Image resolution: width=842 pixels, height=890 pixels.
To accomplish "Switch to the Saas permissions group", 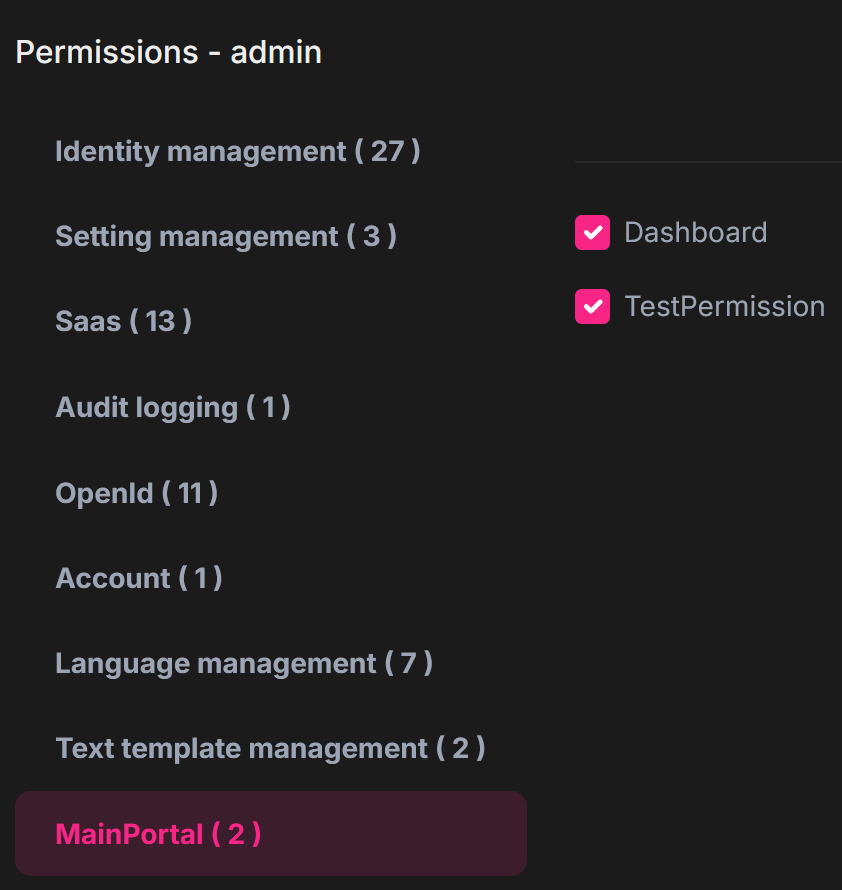I will [123, 322].
